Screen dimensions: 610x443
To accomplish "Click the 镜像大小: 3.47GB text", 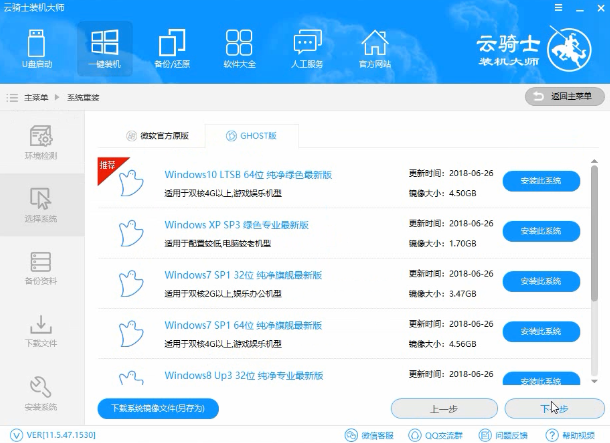I will click(x=442, y=294).
